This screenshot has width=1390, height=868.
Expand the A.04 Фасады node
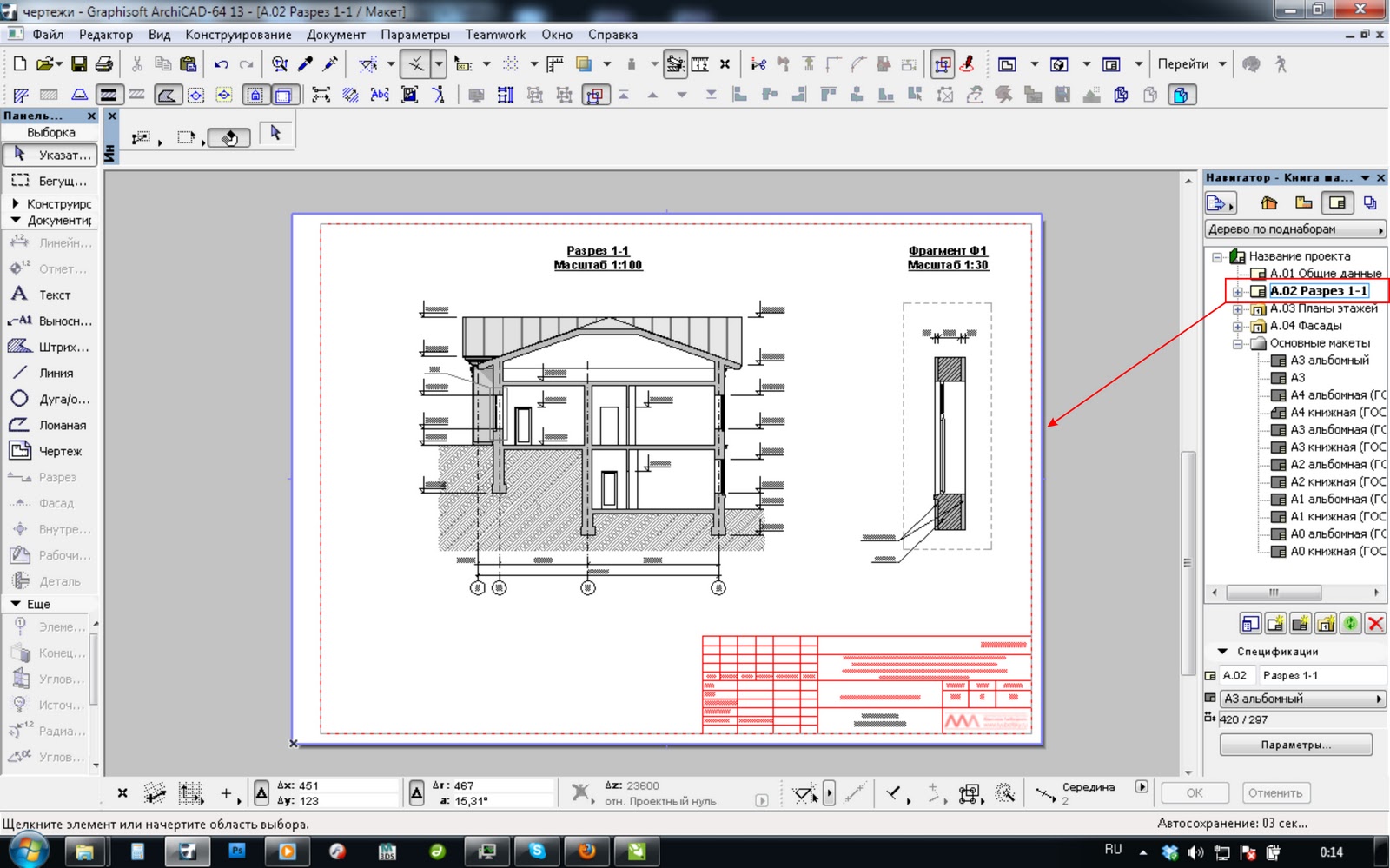(1238, 327)
